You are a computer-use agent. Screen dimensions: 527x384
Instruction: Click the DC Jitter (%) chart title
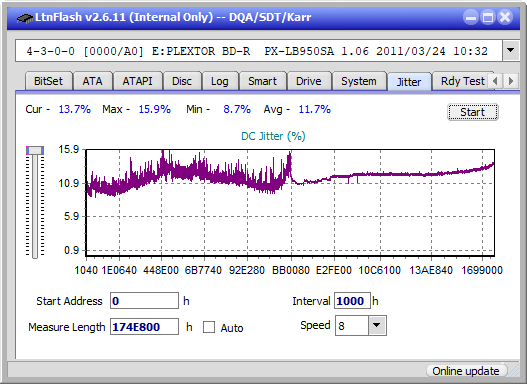click(273, 136)
